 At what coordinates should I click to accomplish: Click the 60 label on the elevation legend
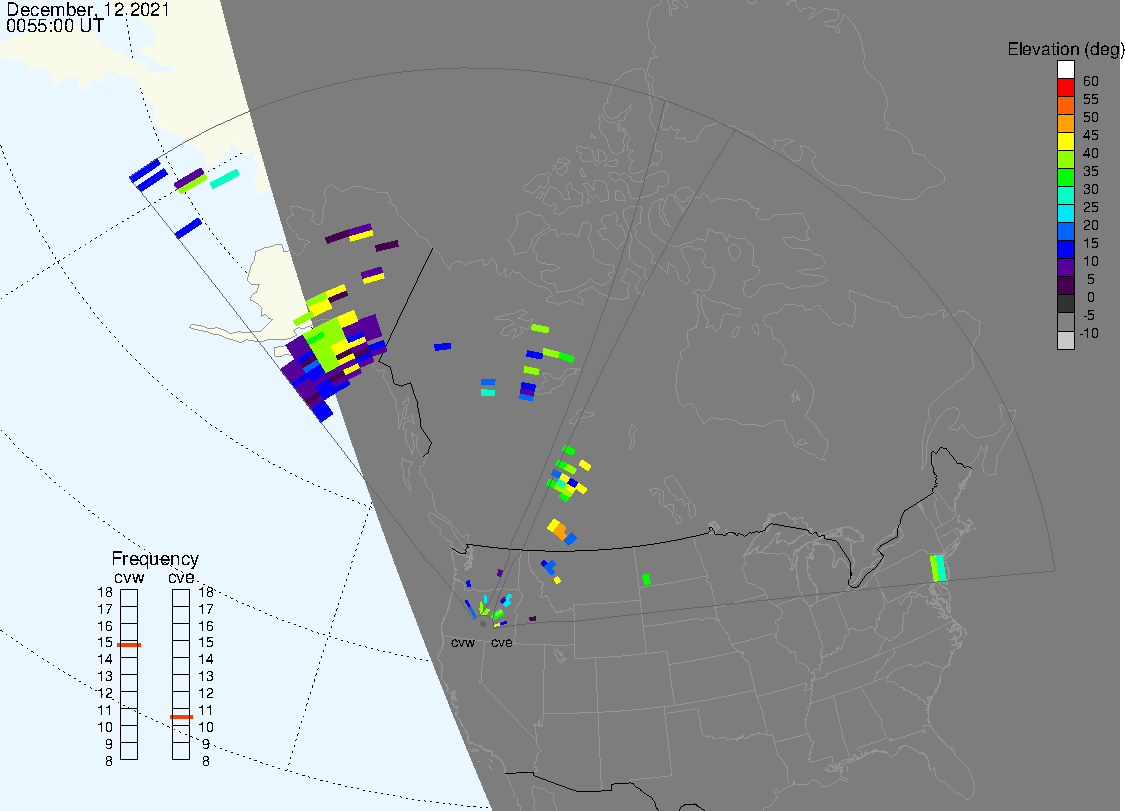[1091, 81]
